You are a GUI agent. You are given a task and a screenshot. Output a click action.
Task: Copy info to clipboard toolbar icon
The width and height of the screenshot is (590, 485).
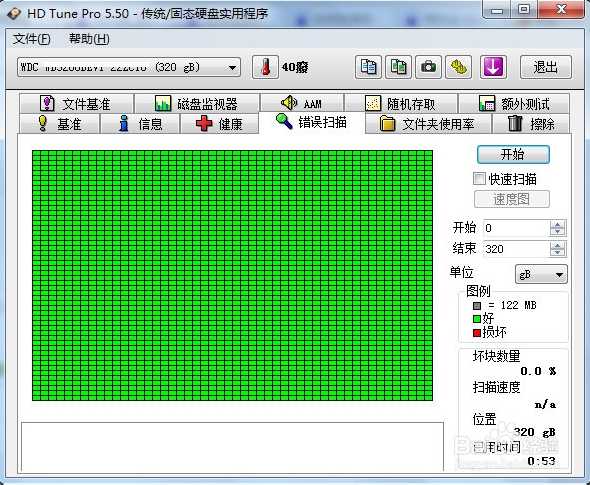pos(368,67)
